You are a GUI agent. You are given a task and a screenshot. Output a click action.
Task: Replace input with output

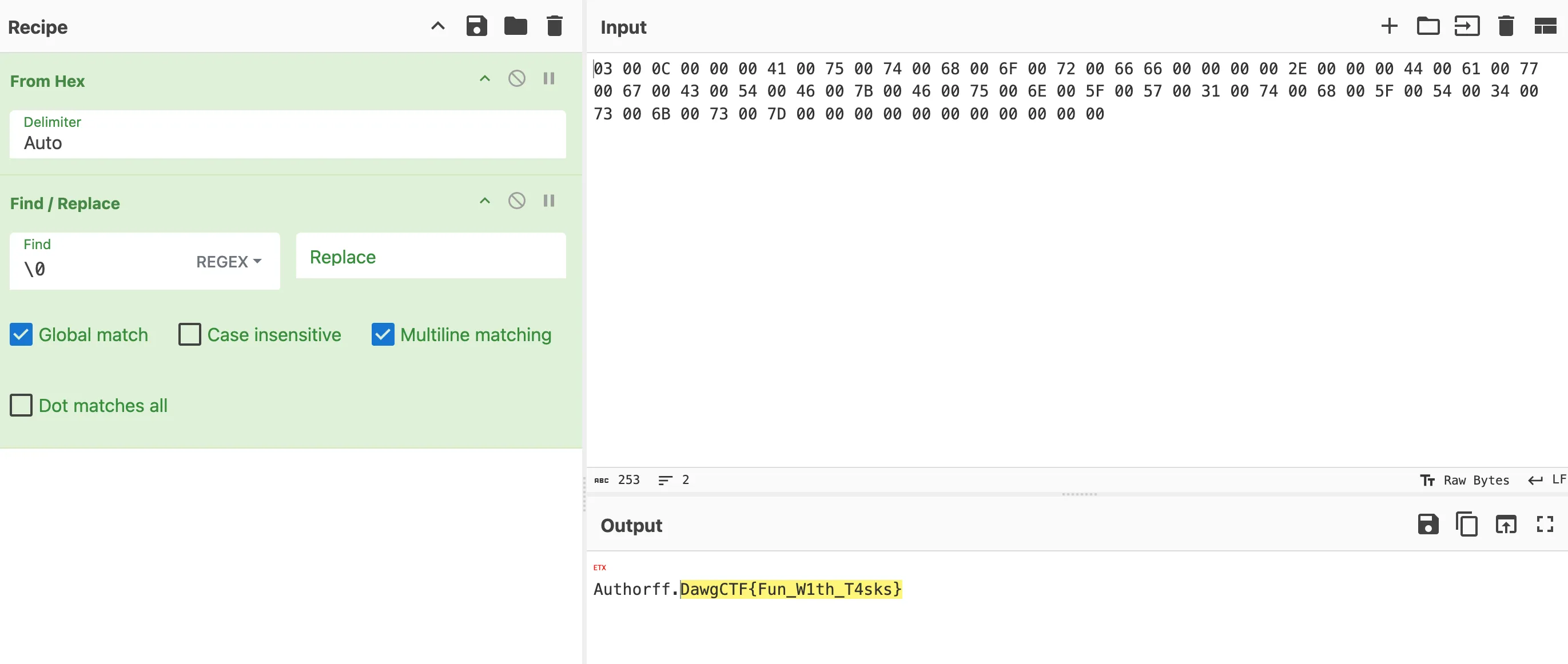pos(1505,524)
